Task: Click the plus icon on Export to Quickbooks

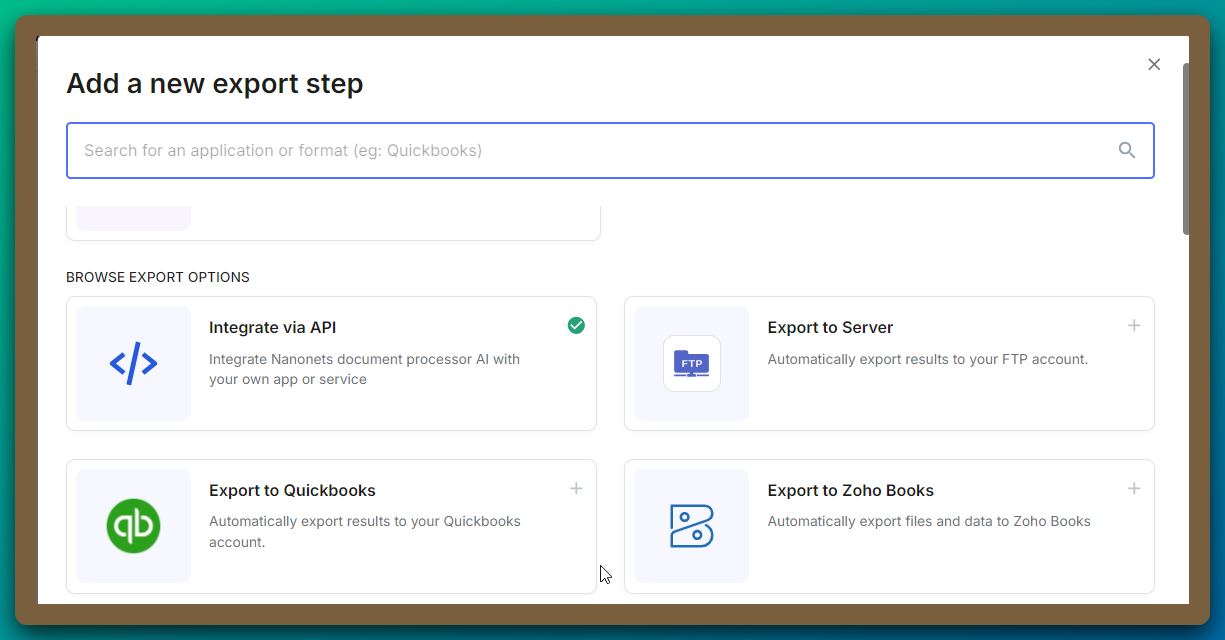Action: [x=576, y=488]
